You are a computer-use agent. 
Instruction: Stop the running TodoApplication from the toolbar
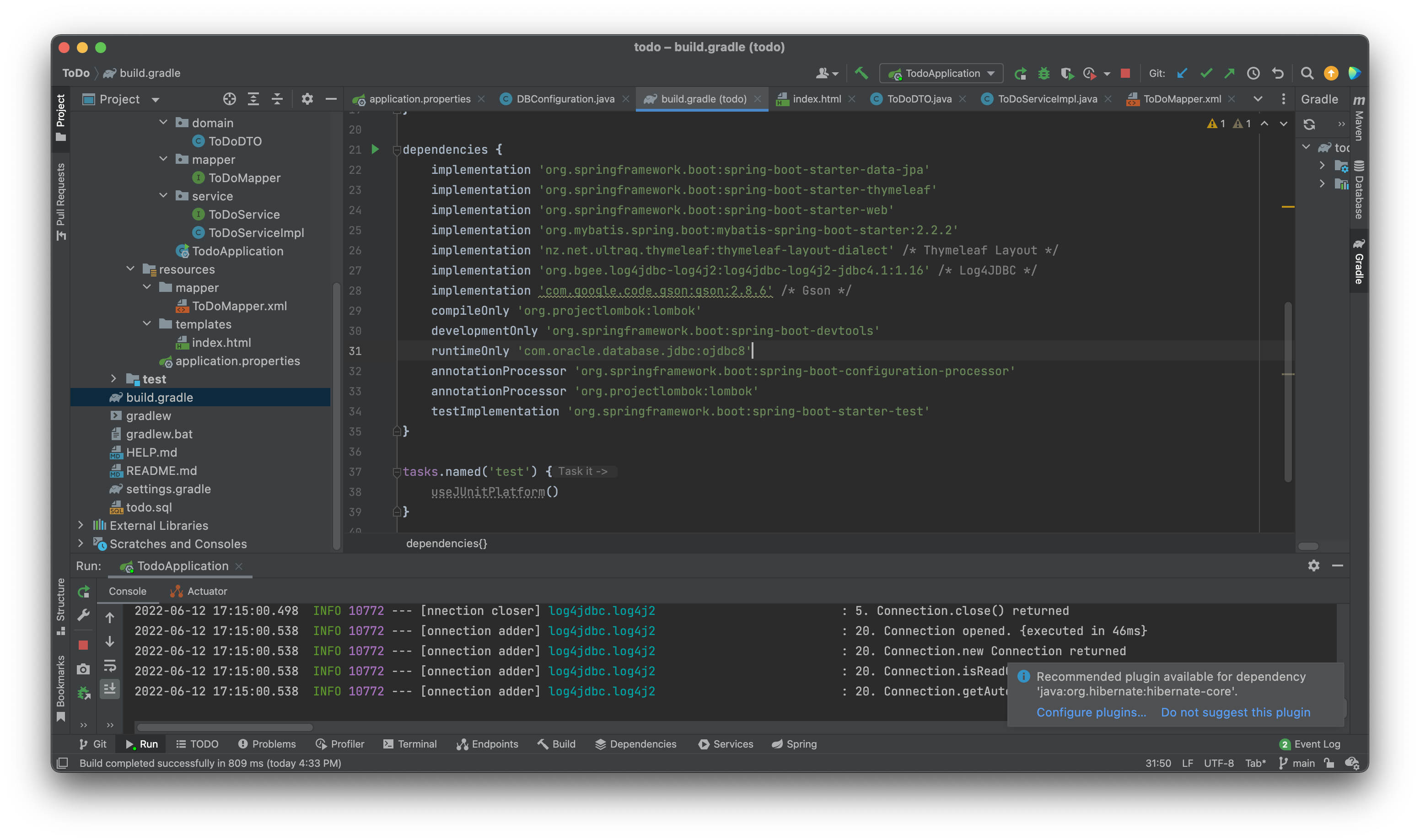click(x=1125, y=73)
